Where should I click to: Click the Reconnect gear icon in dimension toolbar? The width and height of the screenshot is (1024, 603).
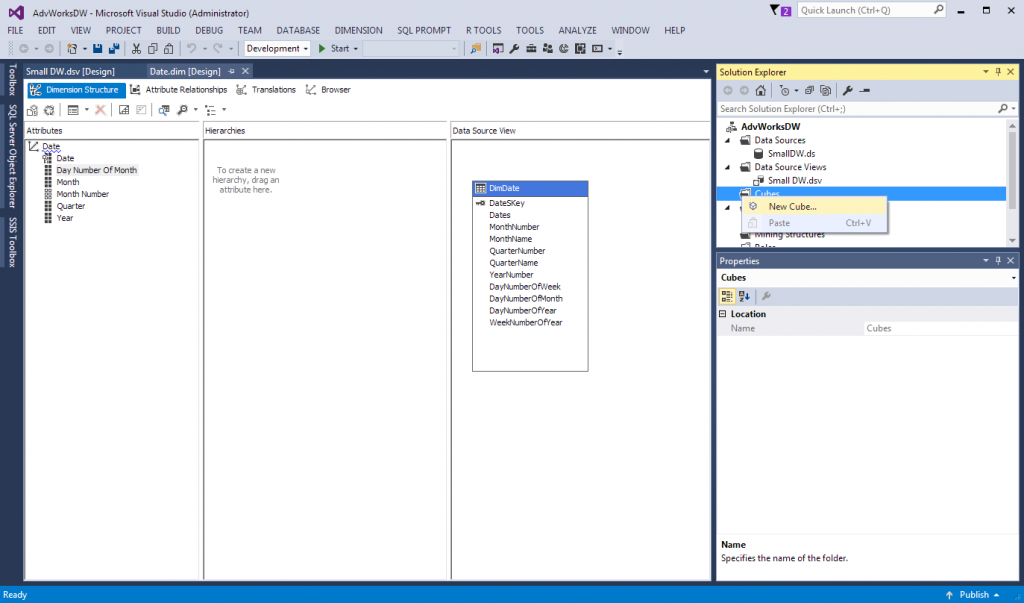(49, 110)
